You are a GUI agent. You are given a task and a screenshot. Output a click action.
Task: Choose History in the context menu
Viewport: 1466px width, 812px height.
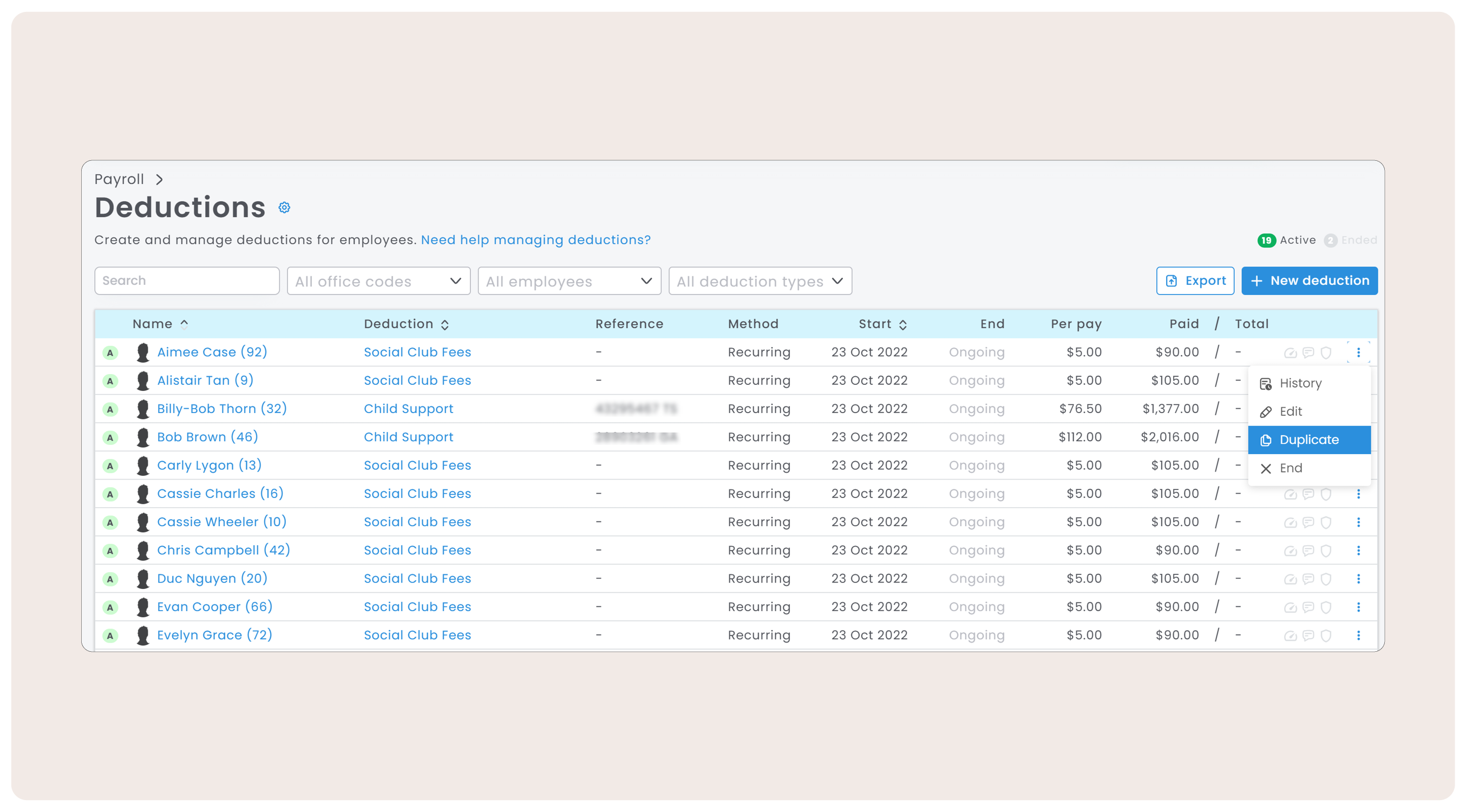[1300, 383]
